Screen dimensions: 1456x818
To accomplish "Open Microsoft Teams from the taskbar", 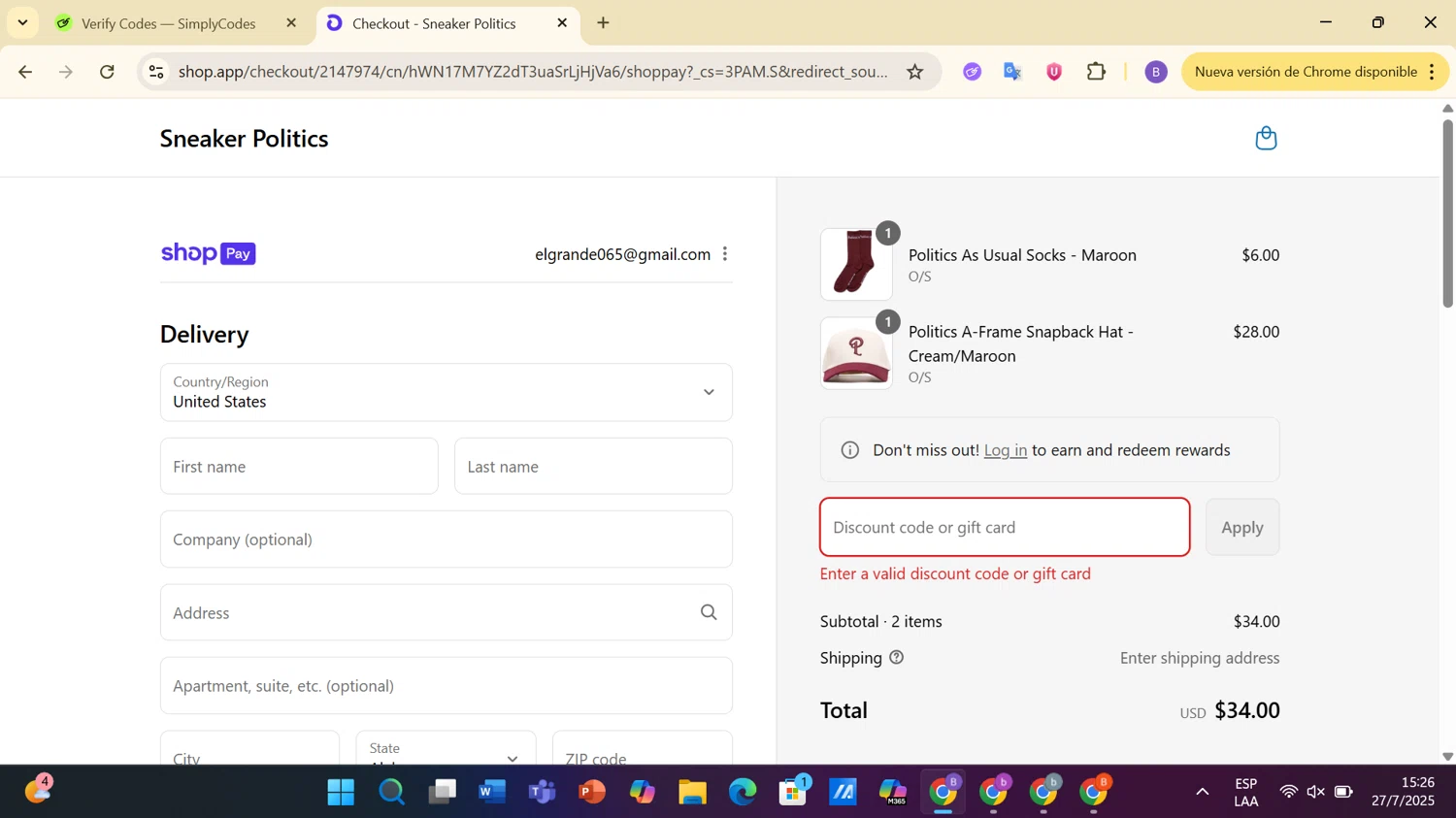I will coord(542,793).
